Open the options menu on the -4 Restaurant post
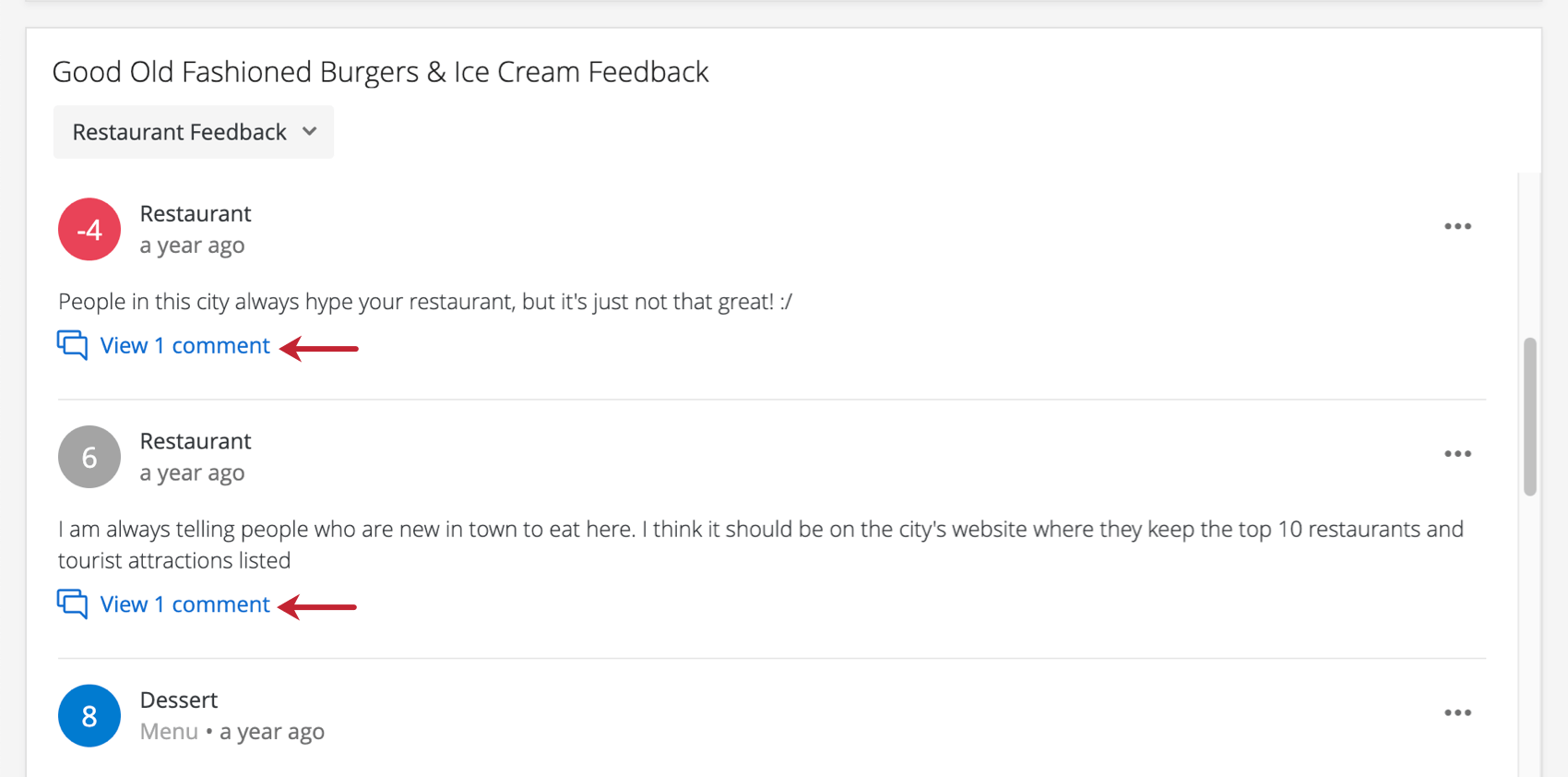Image resolution: width=1568 pixels, height=777 pixels. tap(1458, 226)
